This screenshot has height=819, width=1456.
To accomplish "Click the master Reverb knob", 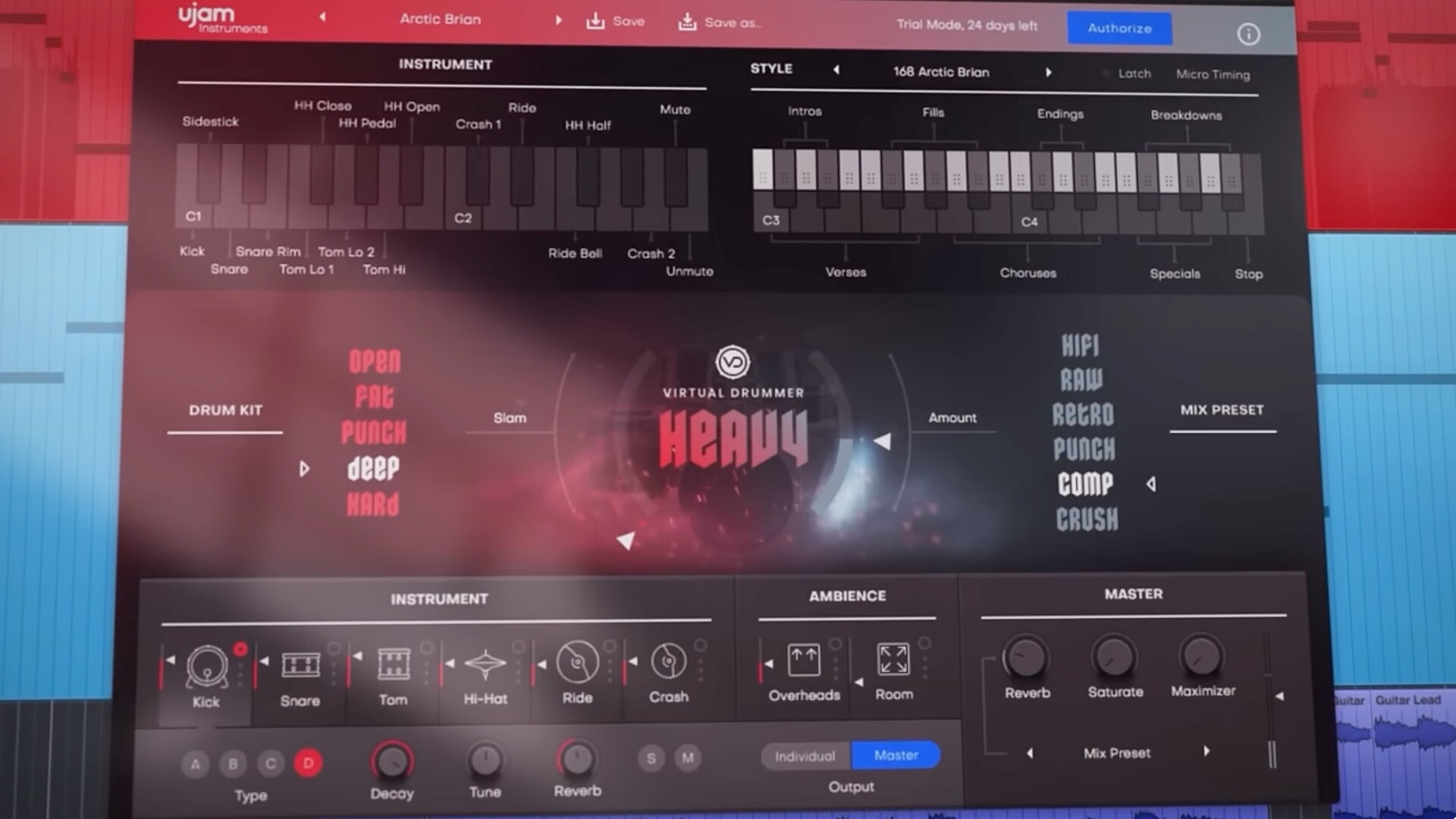I will point(1025,657).
